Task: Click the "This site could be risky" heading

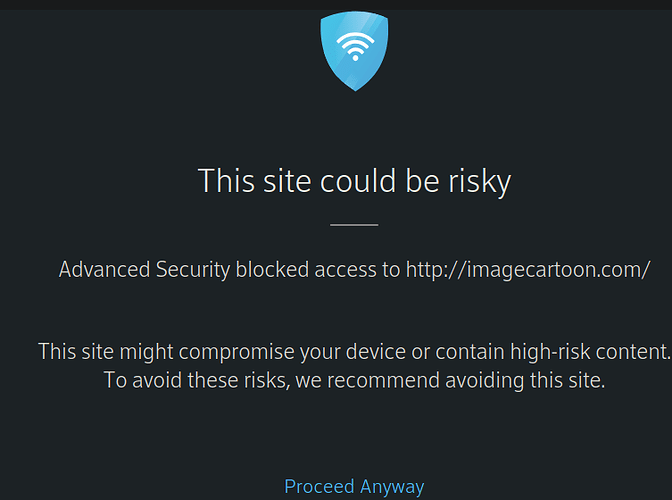Action: [354, 181]
